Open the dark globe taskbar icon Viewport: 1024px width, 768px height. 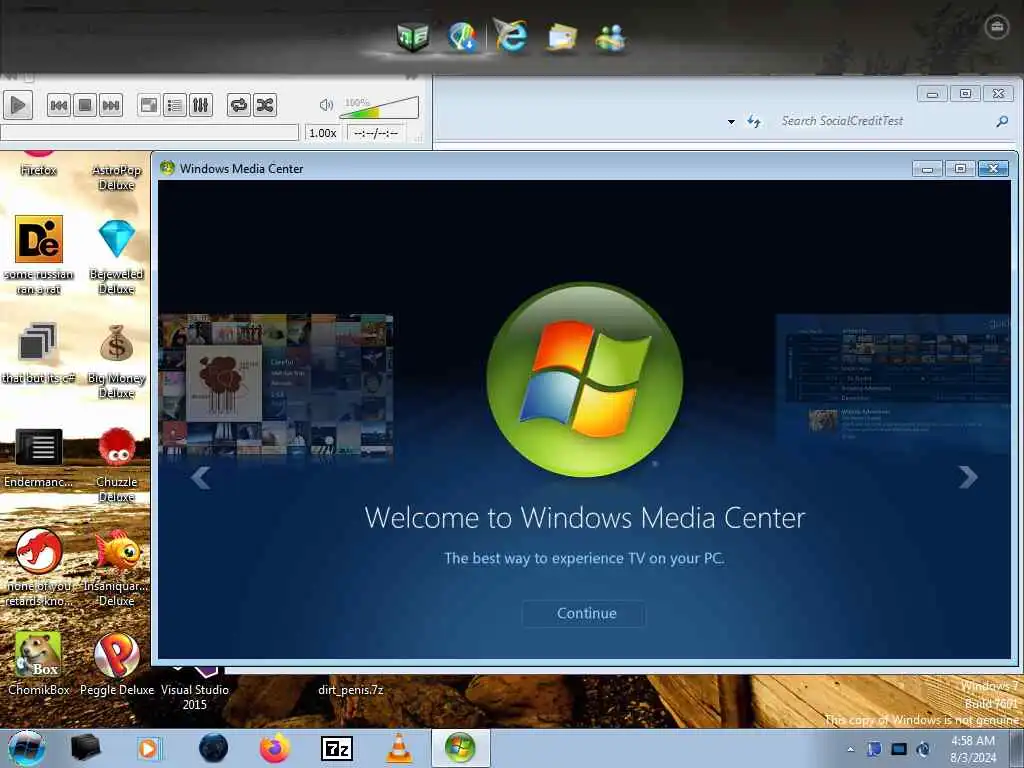[213, 748]
